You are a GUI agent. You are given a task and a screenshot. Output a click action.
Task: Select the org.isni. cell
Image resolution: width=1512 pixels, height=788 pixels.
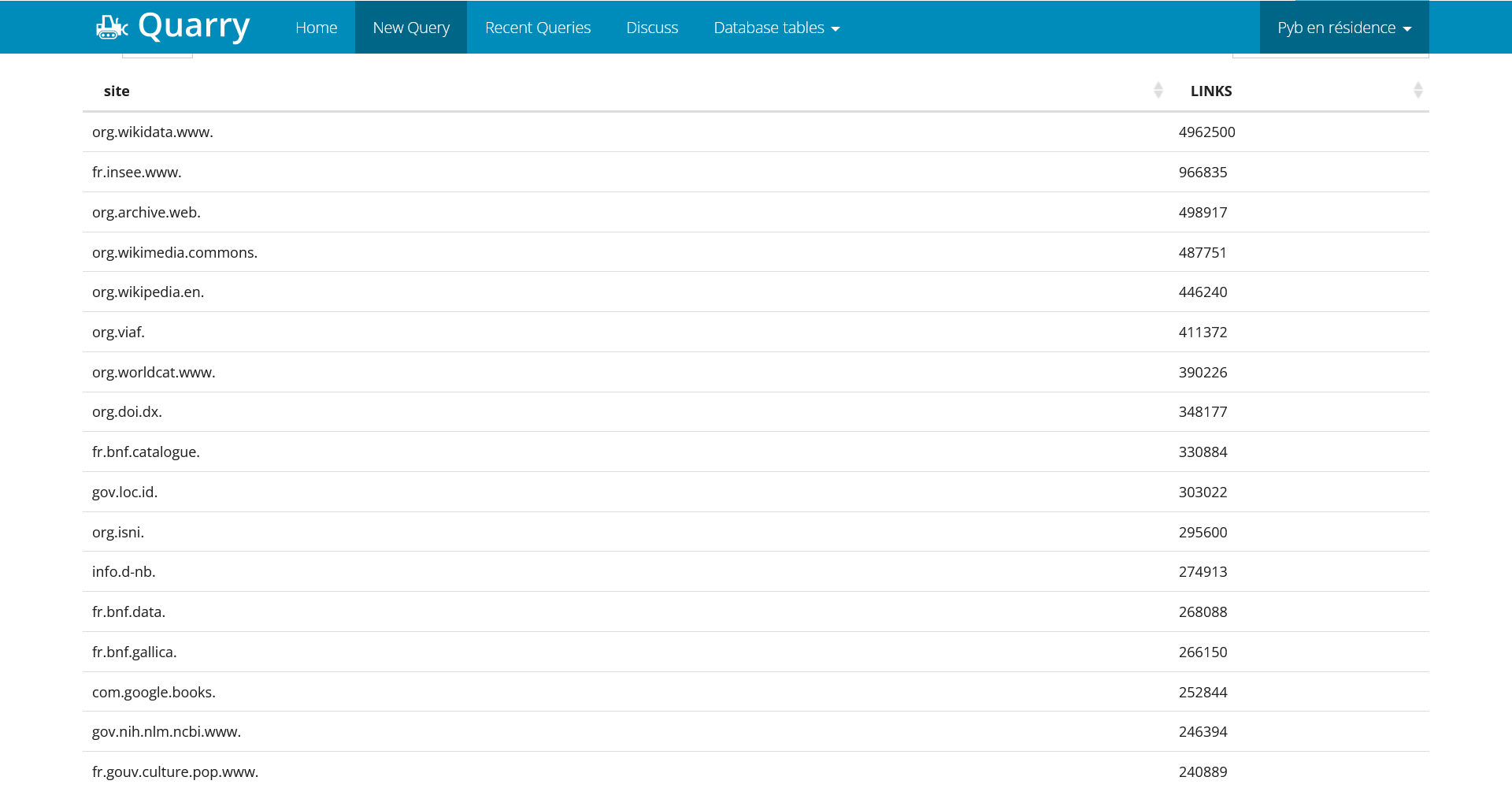click(x=626, y=533)
